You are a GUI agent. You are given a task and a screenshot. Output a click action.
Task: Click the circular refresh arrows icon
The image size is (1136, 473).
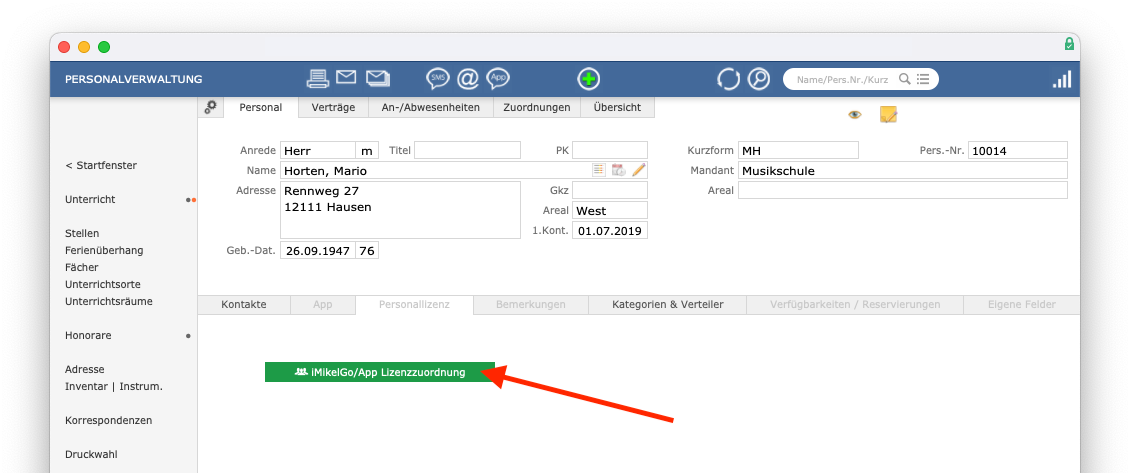point(728,79)
